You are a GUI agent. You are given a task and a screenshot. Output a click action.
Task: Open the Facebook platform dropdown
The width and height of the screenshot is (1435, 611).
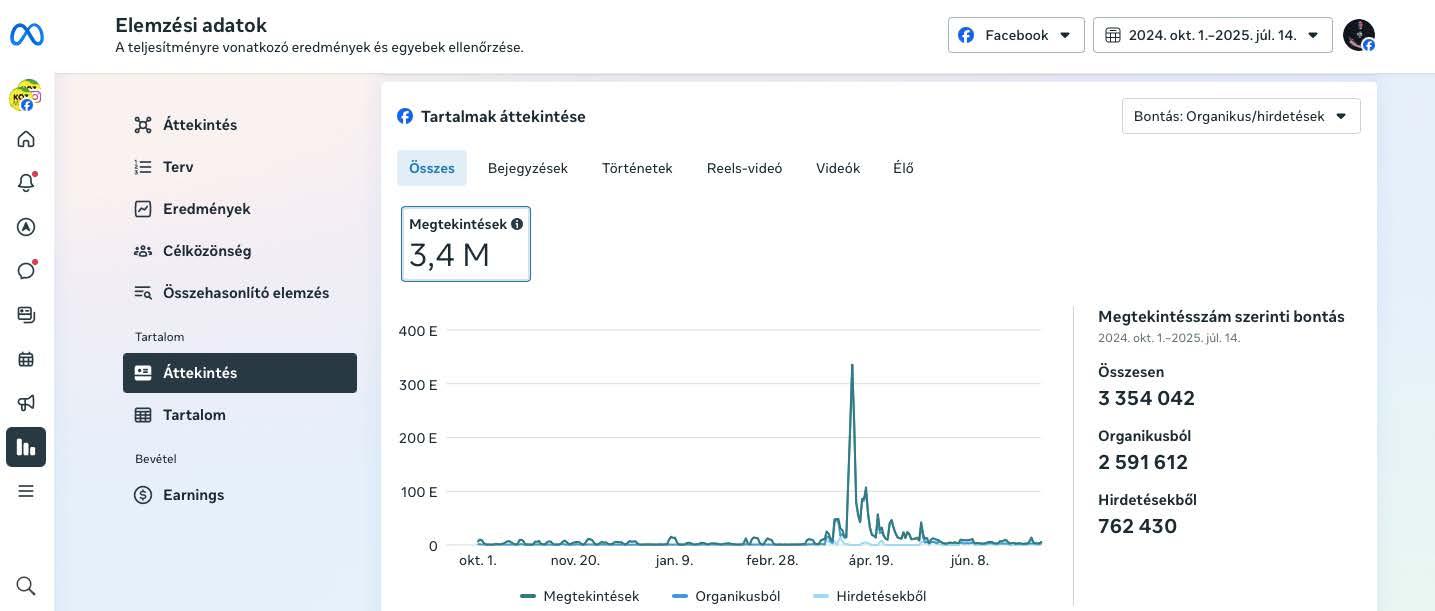point(1015,35)
